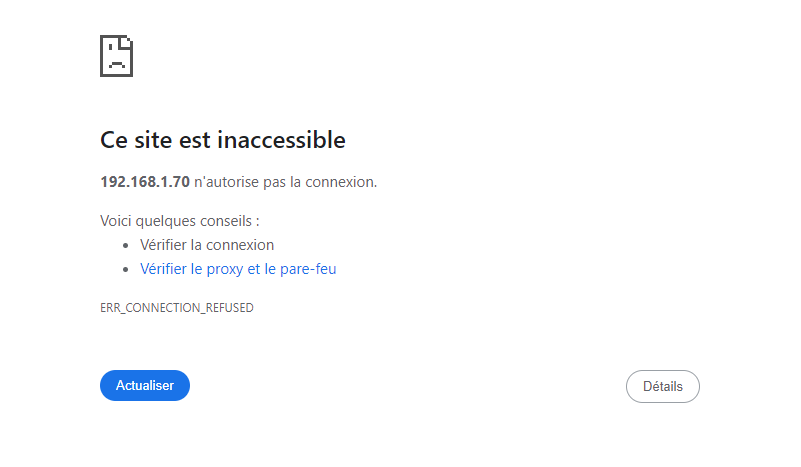Screen dimensions: 801x467
Task: Open the Vérifier le proxy et le pare-feu link
Action: [238, 269]
